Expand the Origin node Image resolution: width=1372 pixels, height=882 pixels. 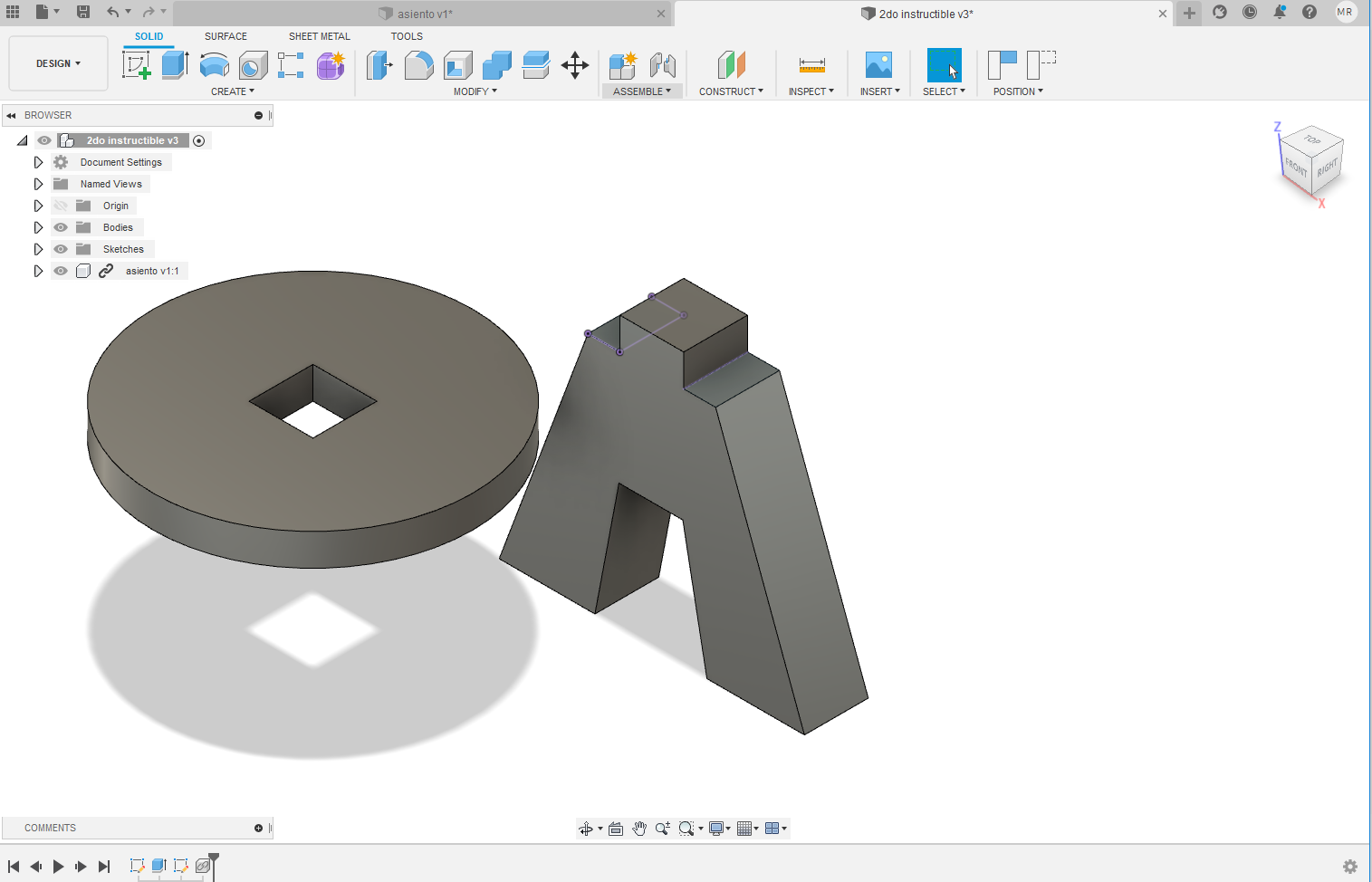click(38, 206)
